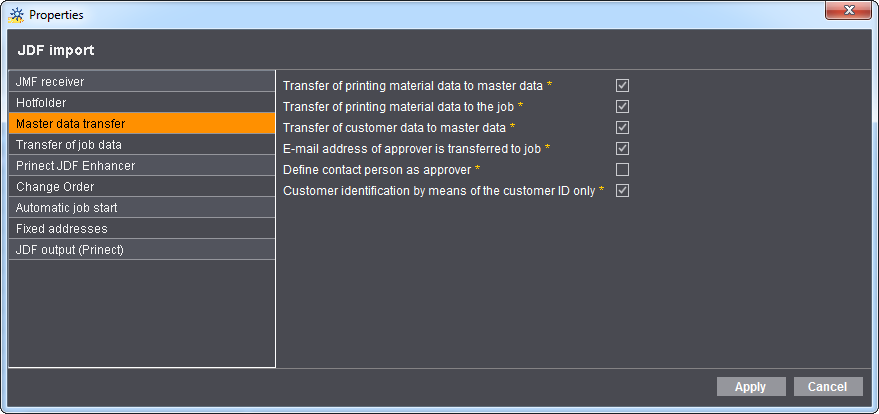
Task: Open the Fixed addresses section
Action: (x=141, y=228)
